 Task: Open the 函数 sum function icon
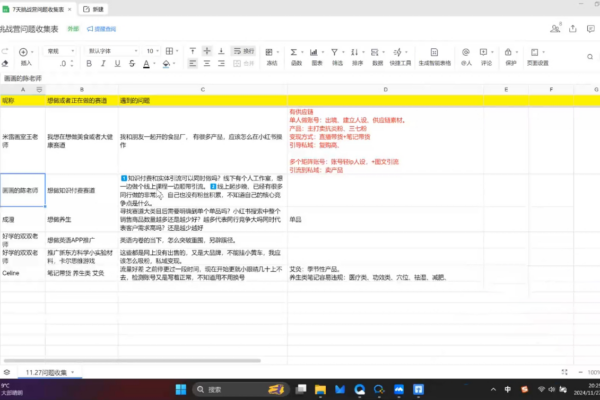point(293,52)
